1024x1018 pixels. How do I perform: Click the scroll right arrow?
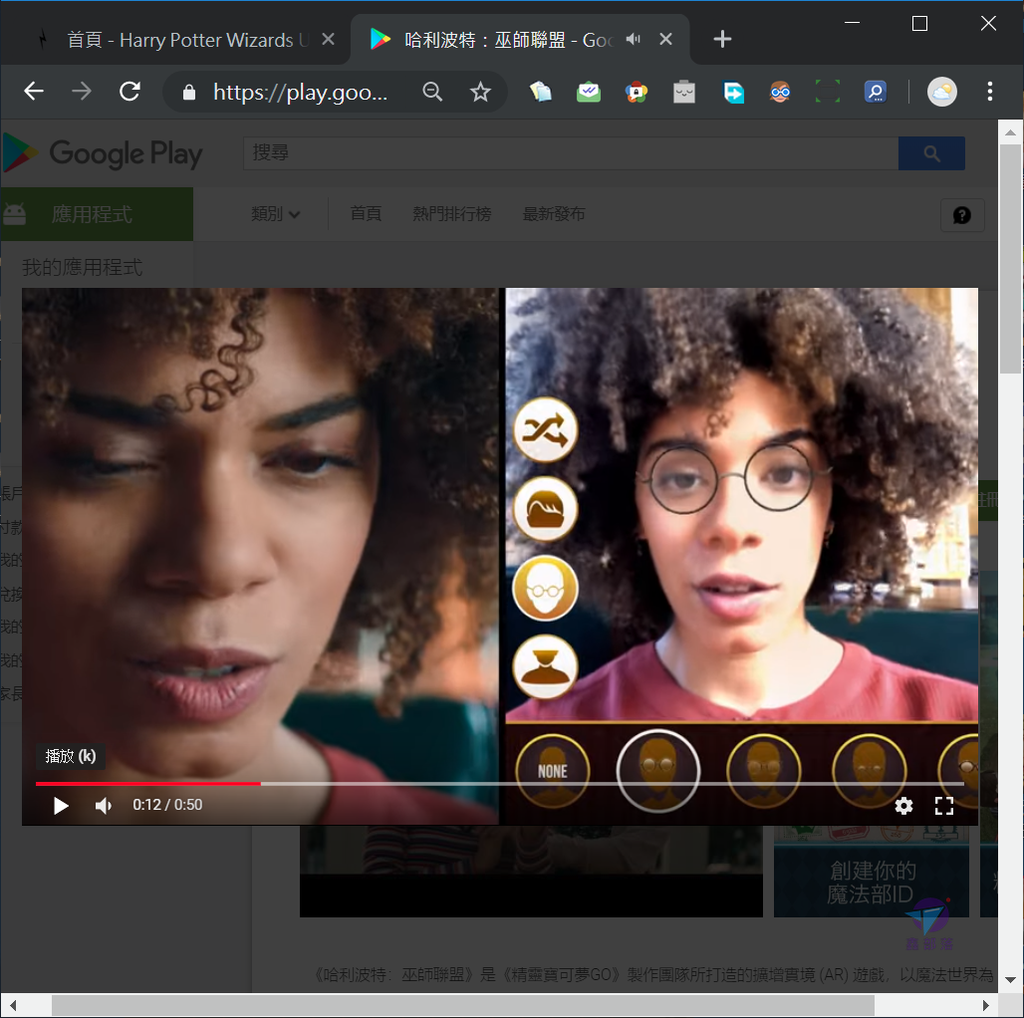pos(985,1006)
